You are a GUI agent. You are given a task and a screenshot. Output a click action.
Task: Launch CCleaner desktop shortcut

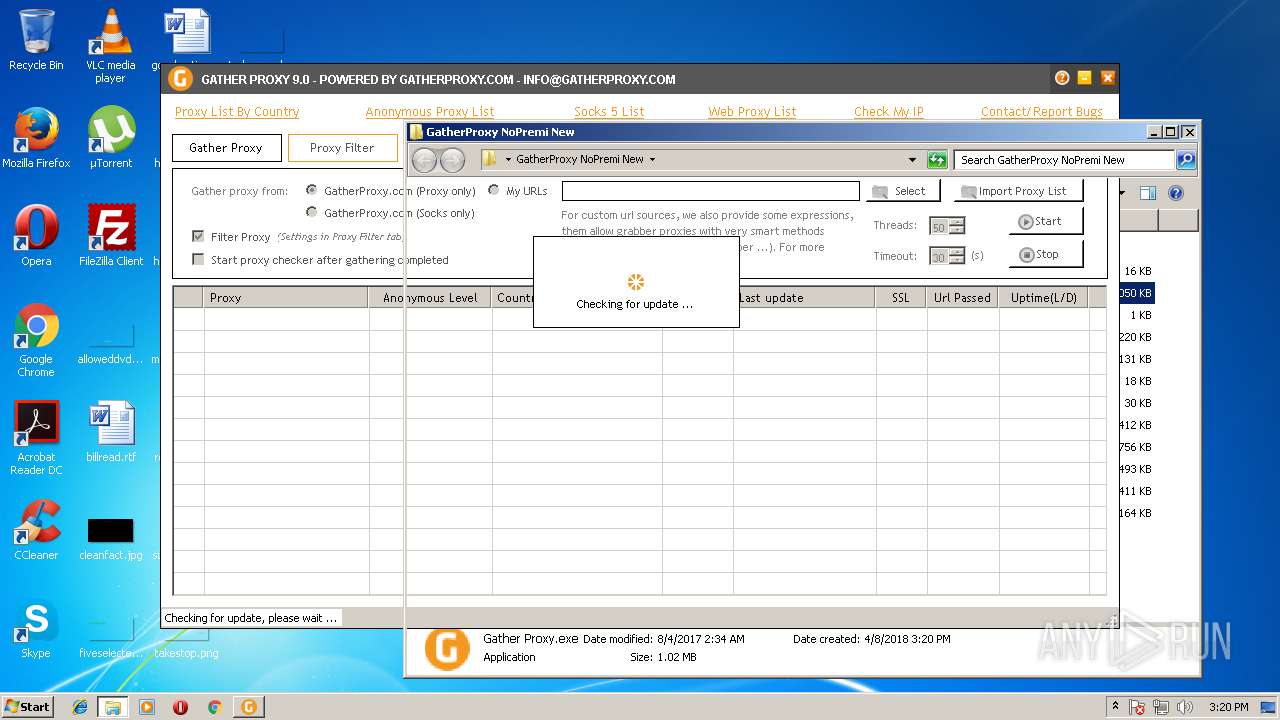click(36, 530)
